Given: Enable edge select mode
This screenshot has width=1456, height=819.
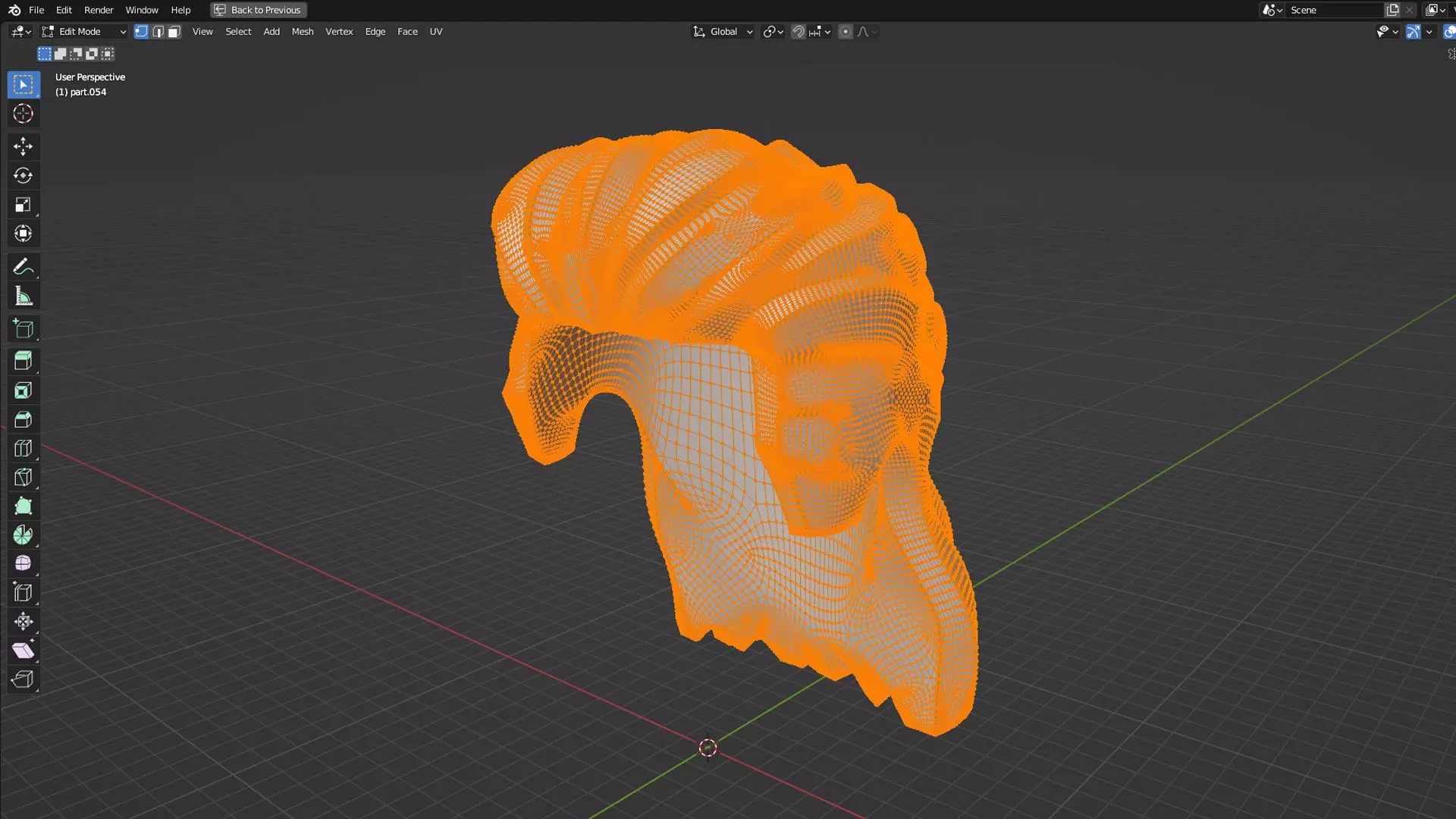Looking at the screenshot, I should (x=158, y=32).
